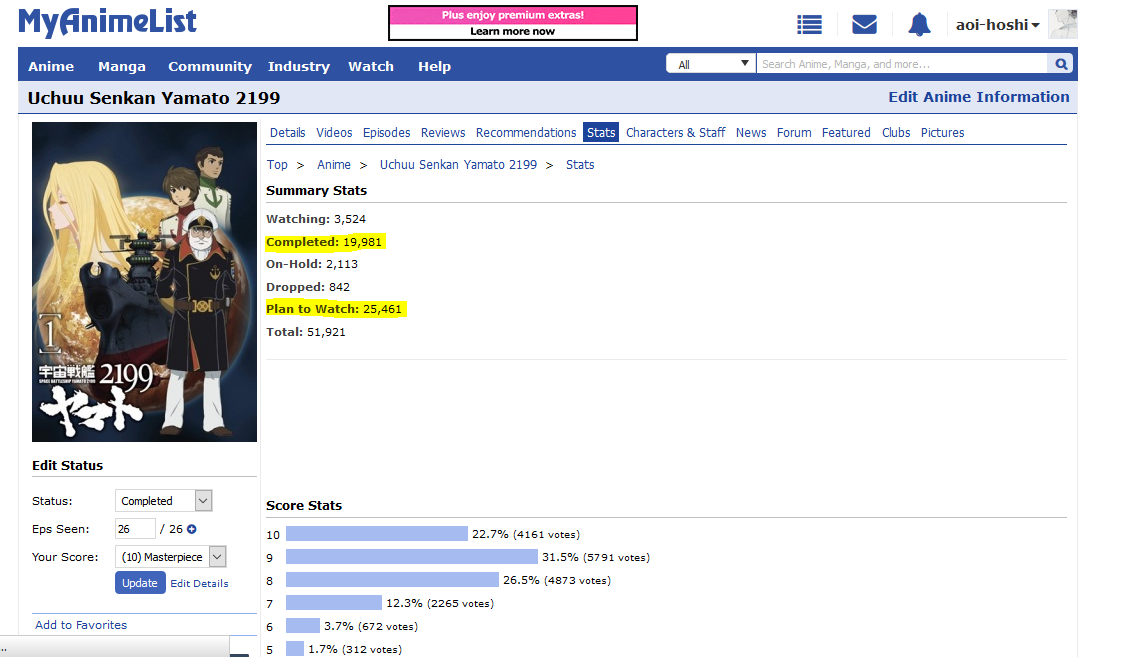
Task: Open the aoi-hoshi profile avatar
Action: [x=1063, y=24]
